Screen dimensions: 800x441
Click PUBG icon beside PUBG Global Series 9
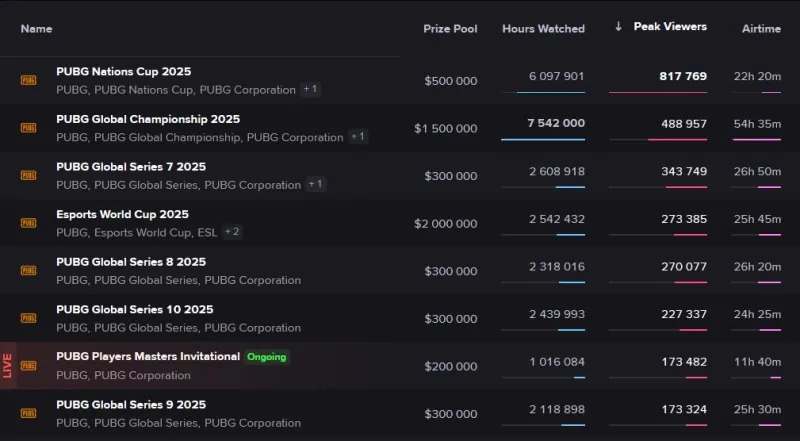[x=28, y=413]
